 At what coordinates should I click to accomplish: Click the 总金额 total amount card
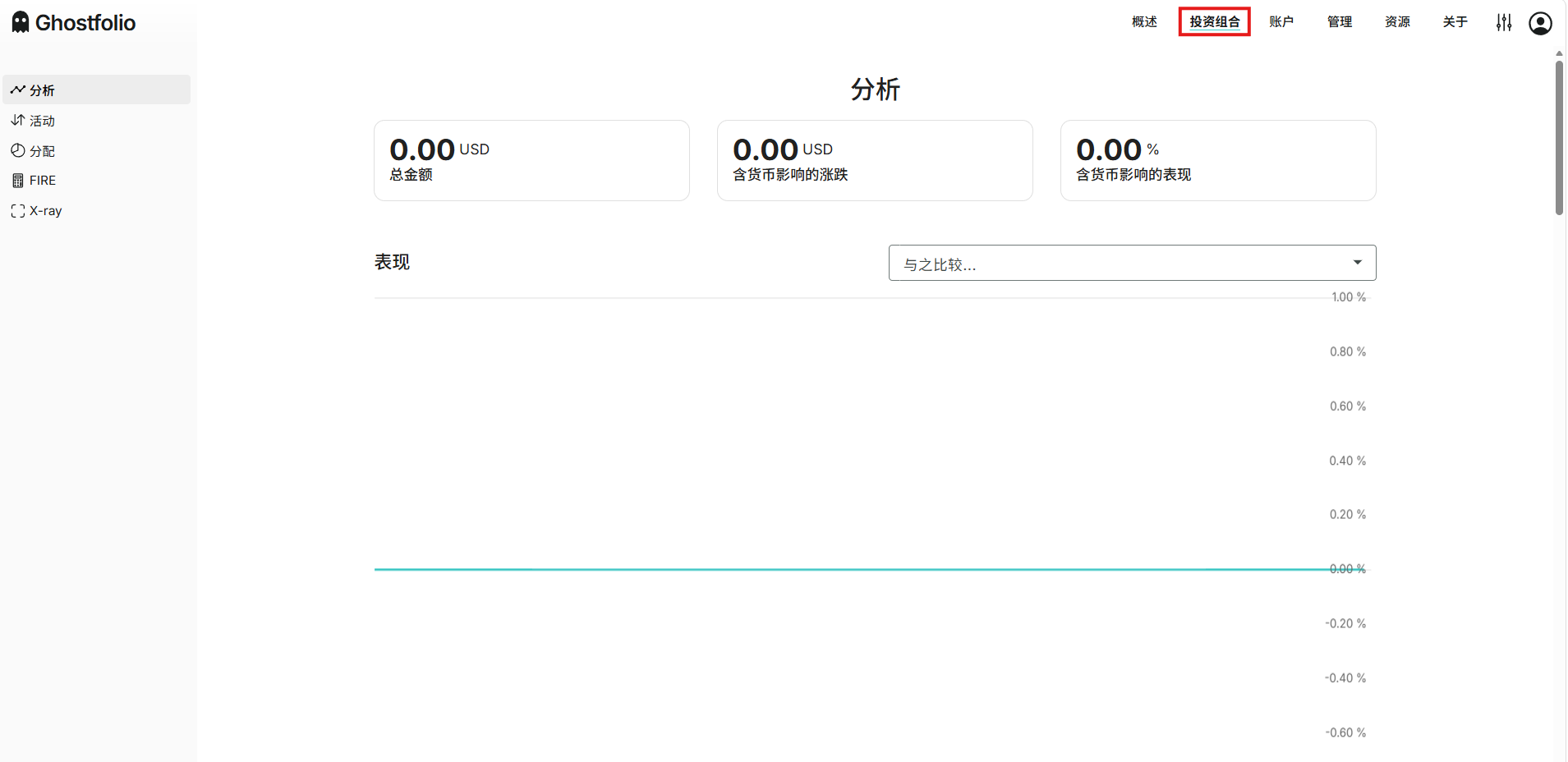coord(531,160)
